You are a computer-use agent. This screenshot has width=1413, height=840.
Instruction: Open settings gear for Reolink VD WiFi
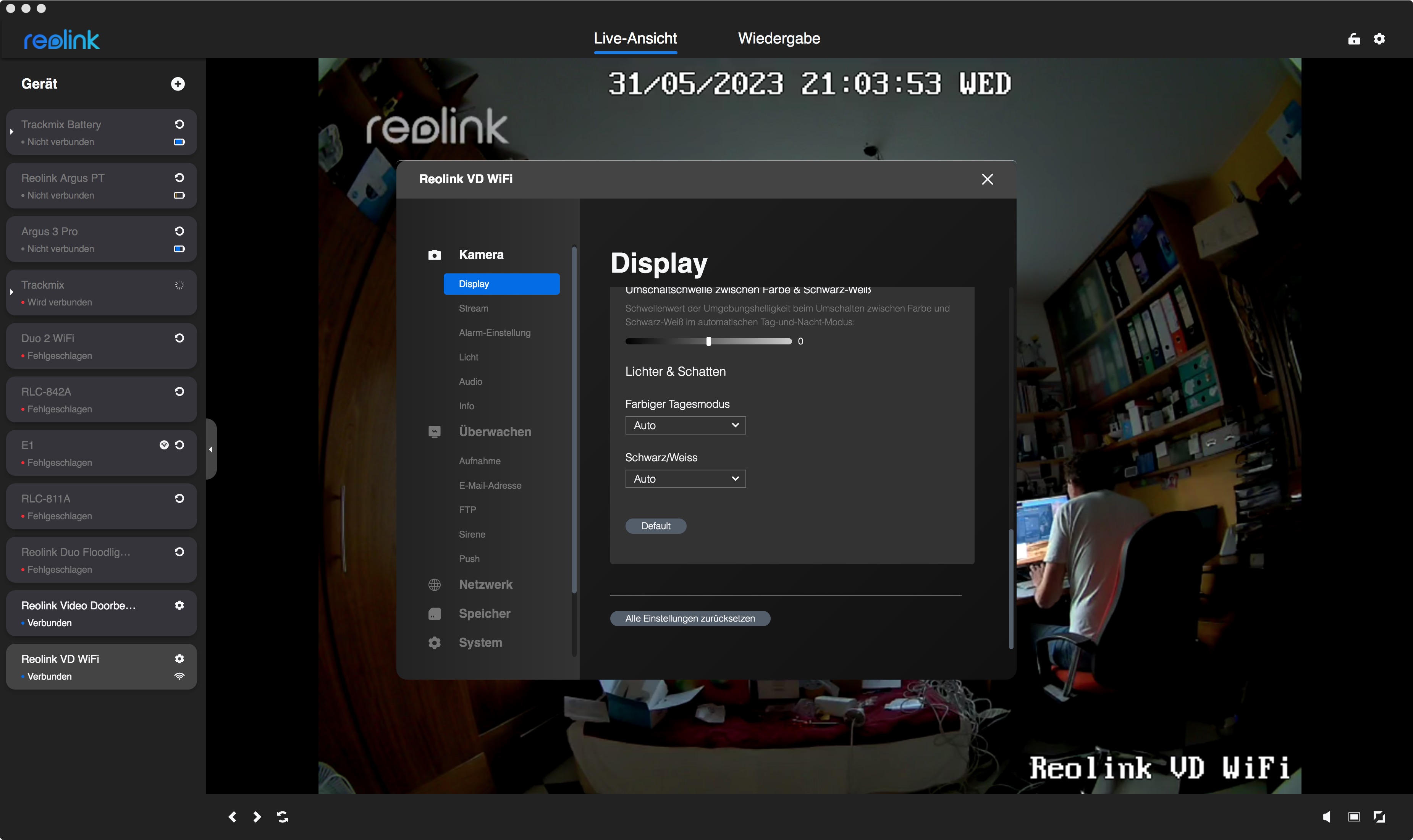[x=179, y=658]
